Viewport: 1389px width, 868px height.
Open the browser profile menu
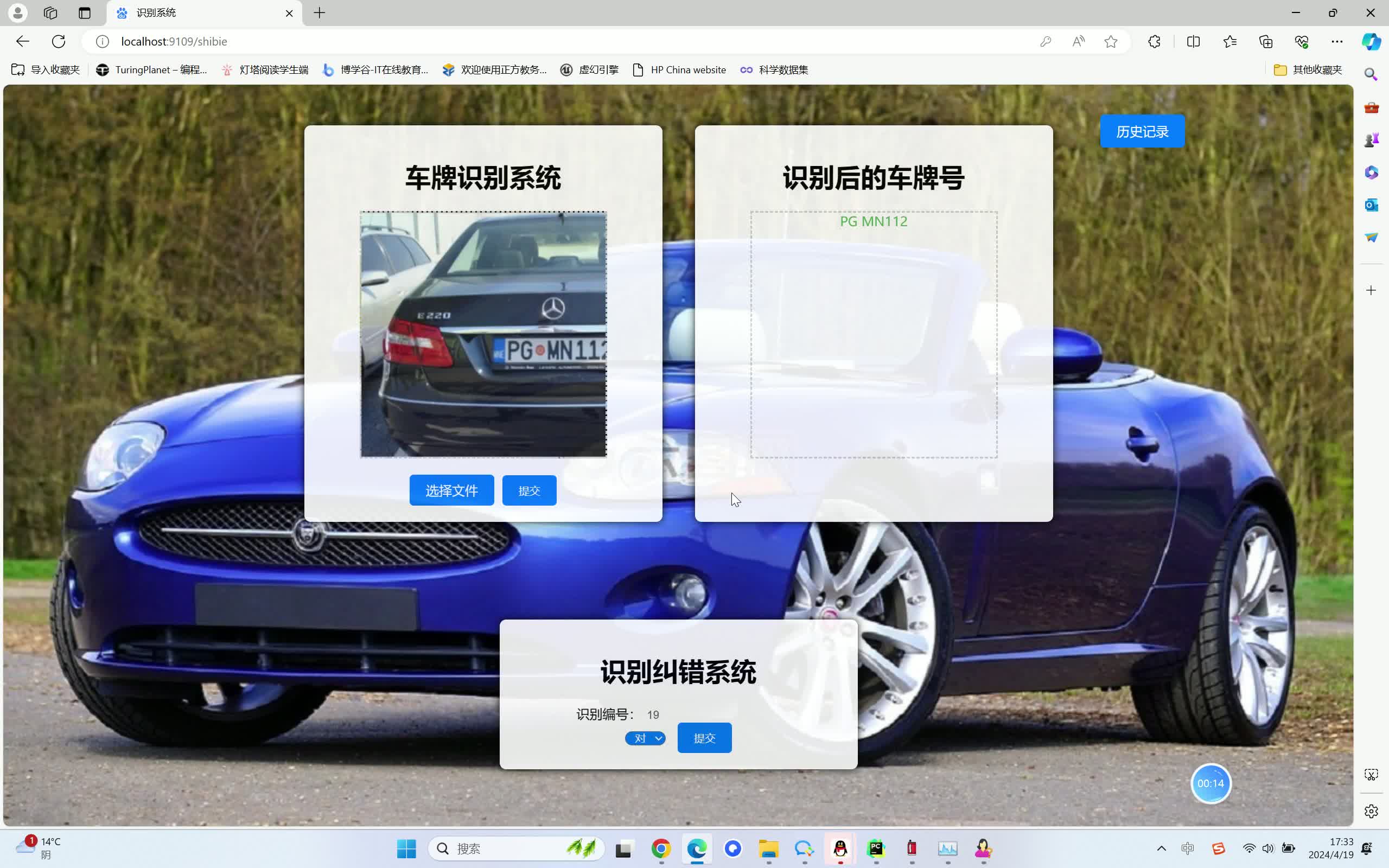(x=17, y=12)
